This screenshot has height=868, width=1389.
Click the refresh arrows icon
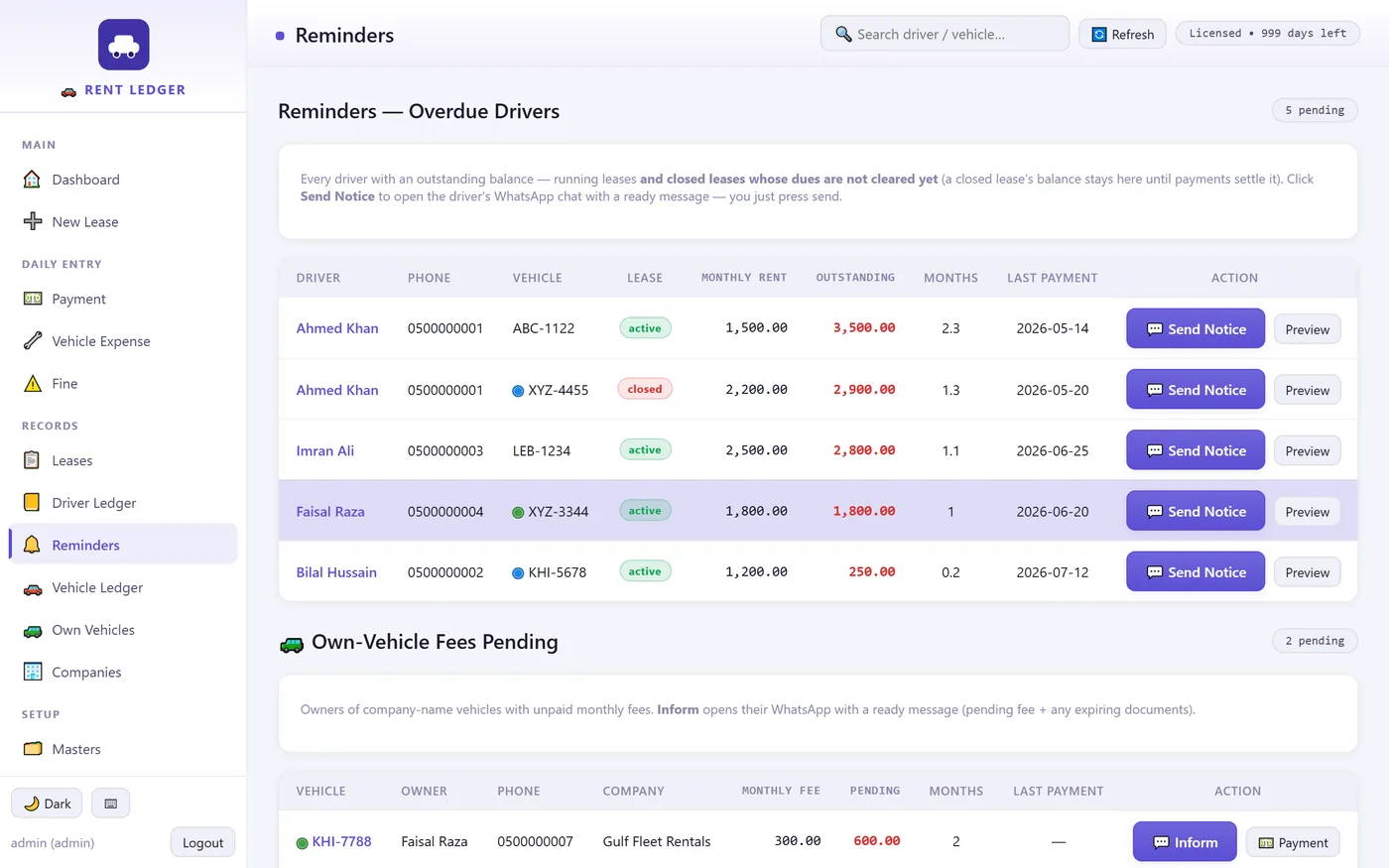[1099, 35]
